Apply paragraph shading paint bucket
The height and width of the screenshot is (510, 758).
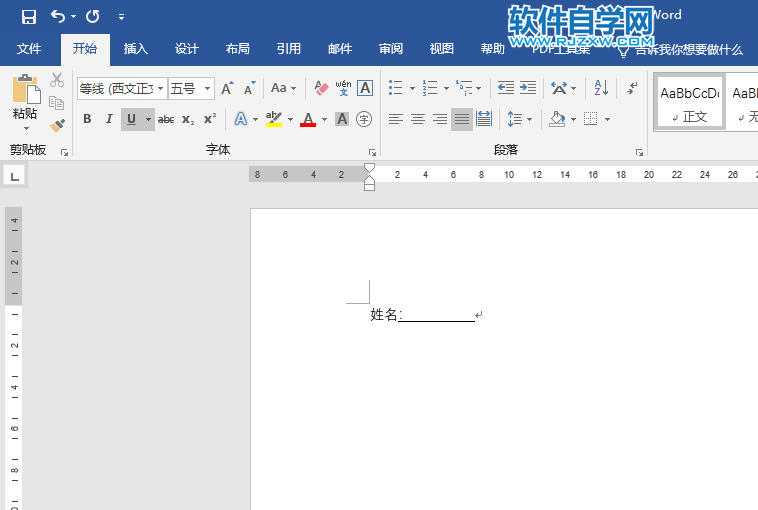(x=557, y=119)
